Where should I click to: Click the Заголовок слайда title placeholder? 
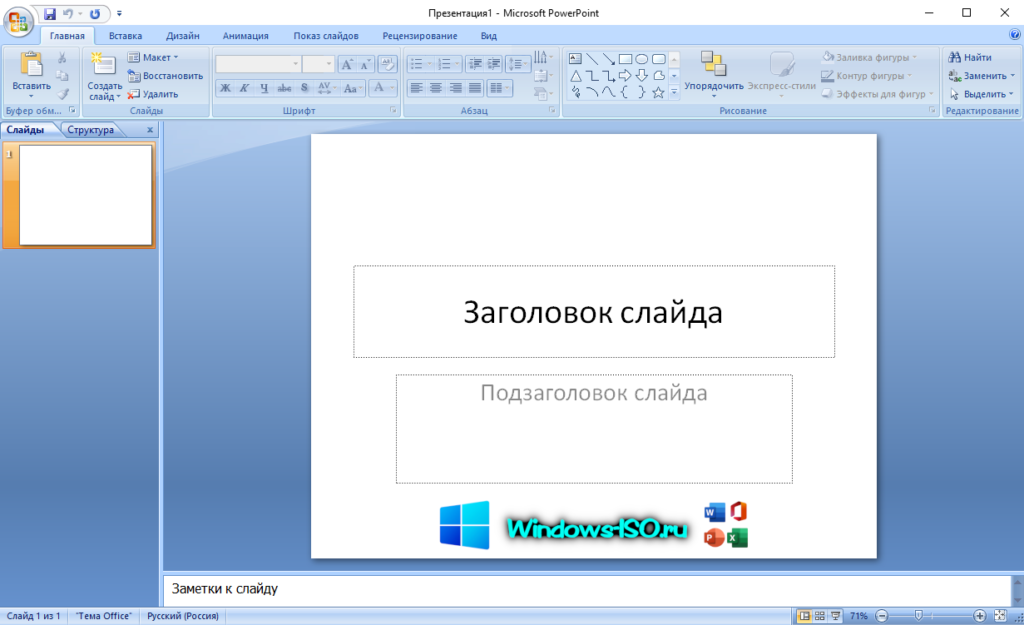594,312
